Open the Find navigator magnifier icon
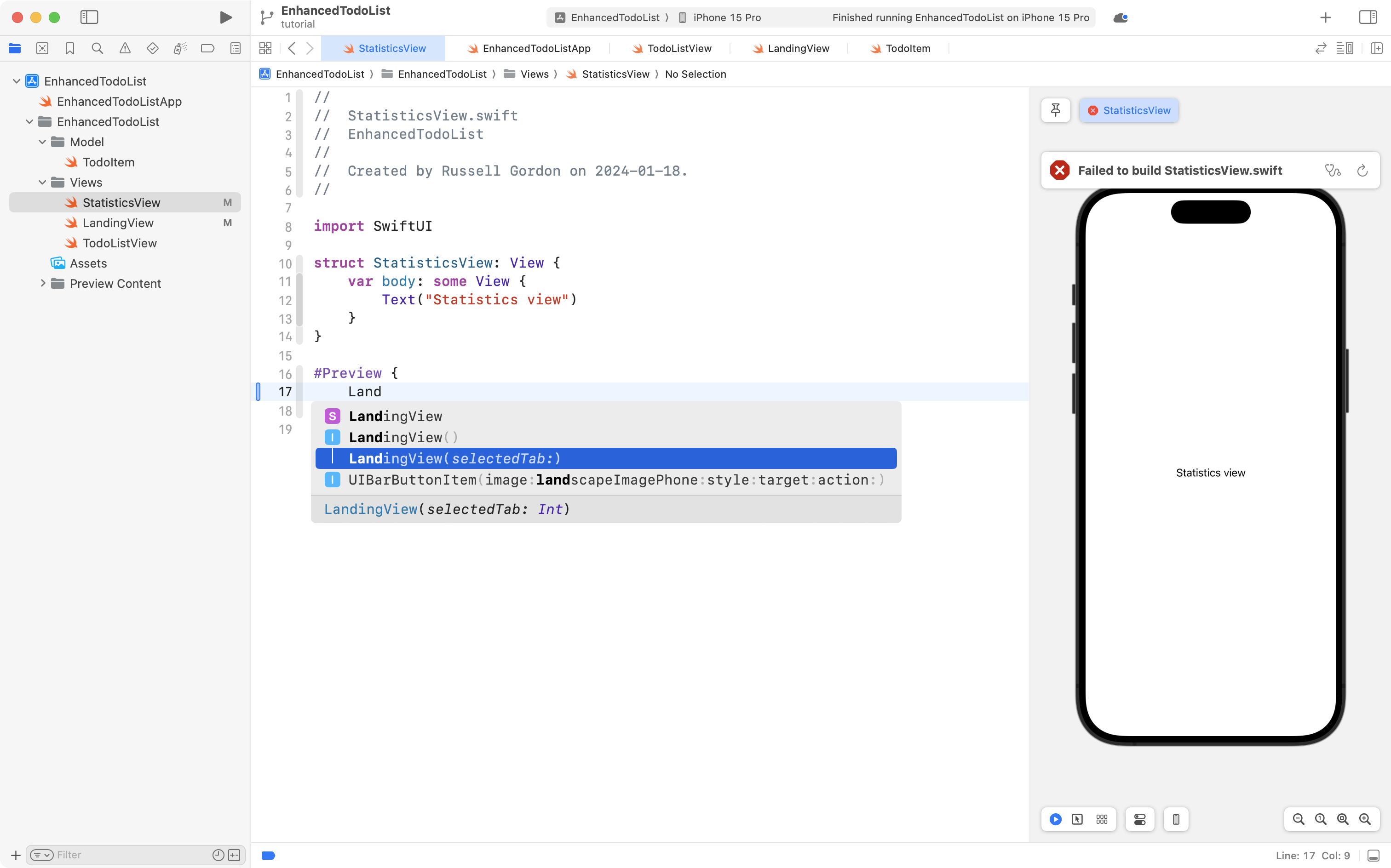The height and width of the screenshot is (868, 1391). [x=97, y=49]
